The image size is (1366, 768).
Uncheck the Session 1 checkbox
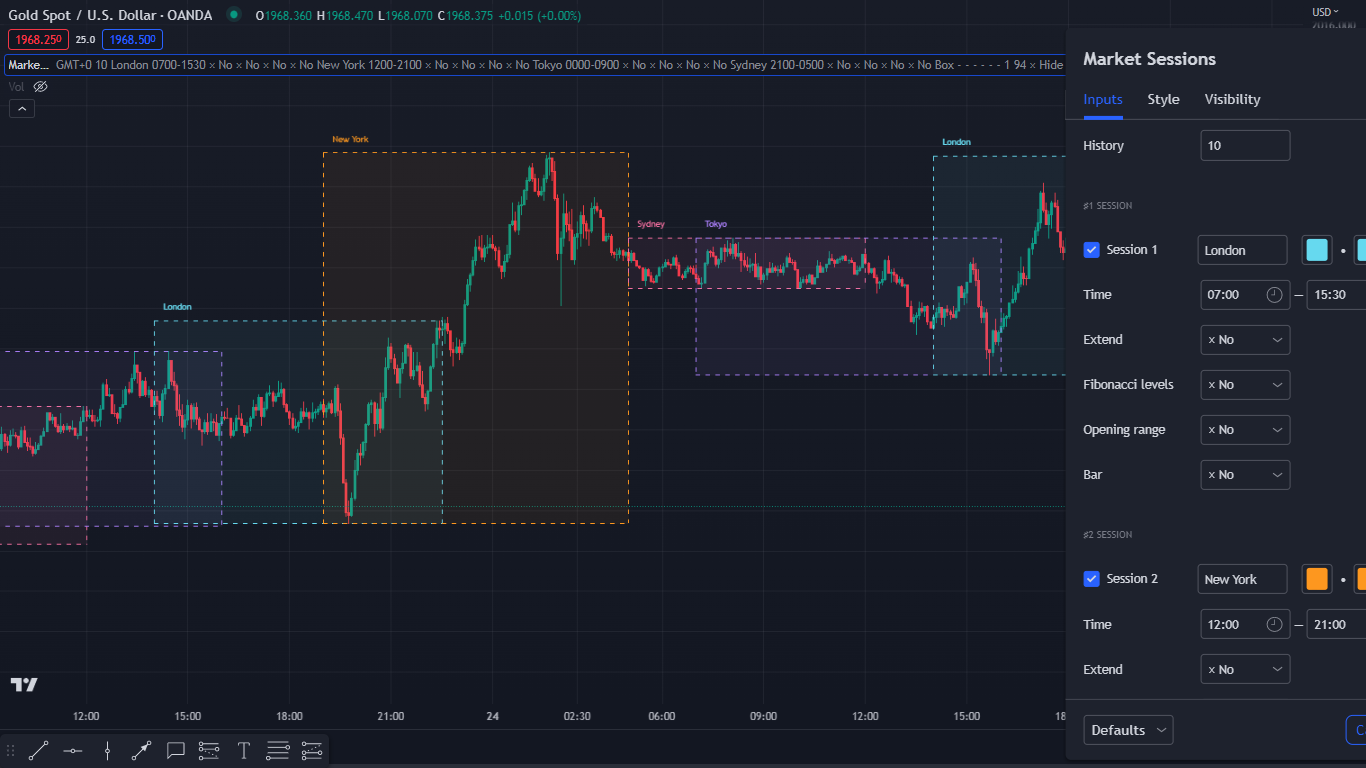(x=1092, y=250)
